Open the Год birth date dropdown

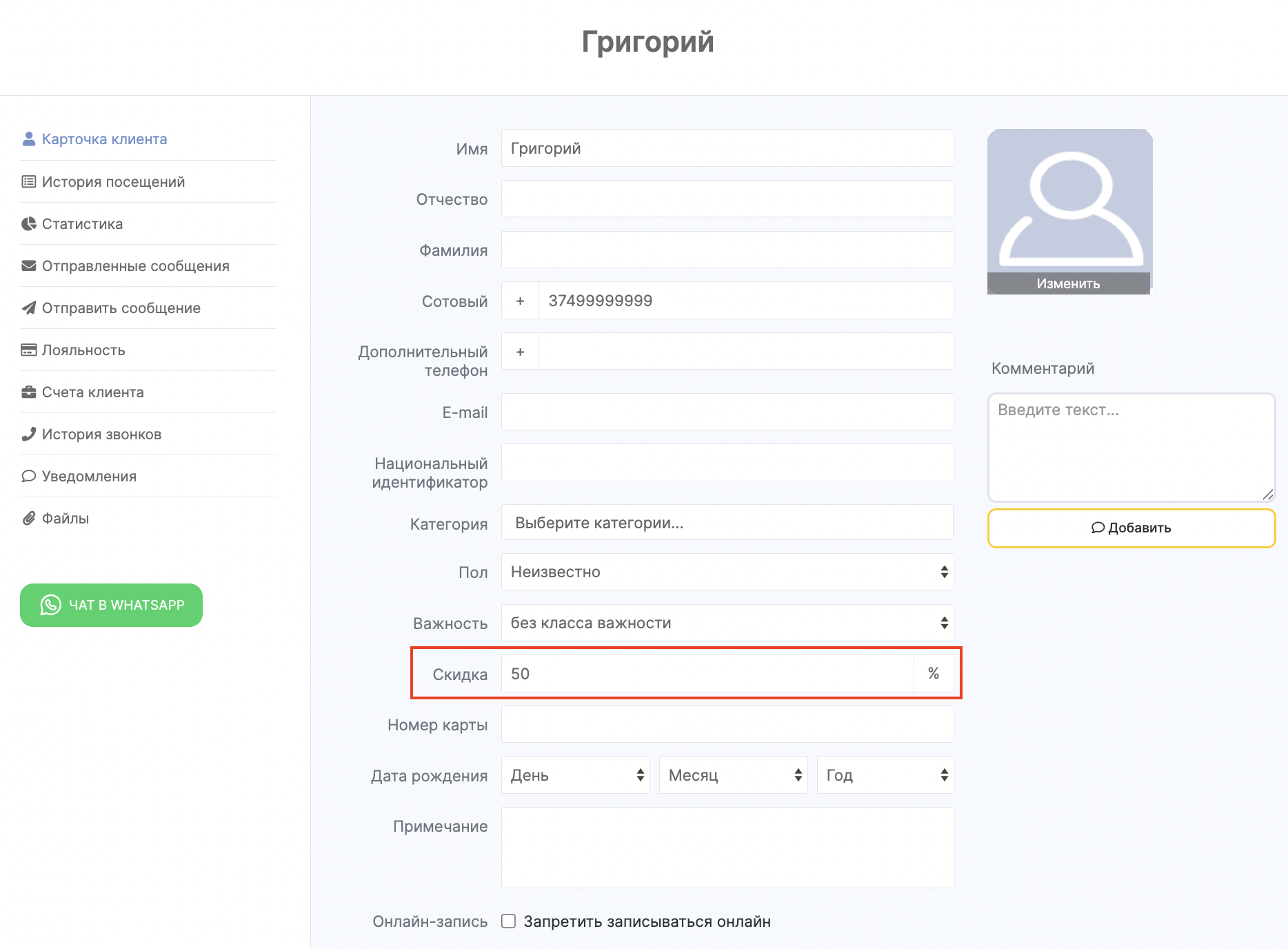point(885,775)
